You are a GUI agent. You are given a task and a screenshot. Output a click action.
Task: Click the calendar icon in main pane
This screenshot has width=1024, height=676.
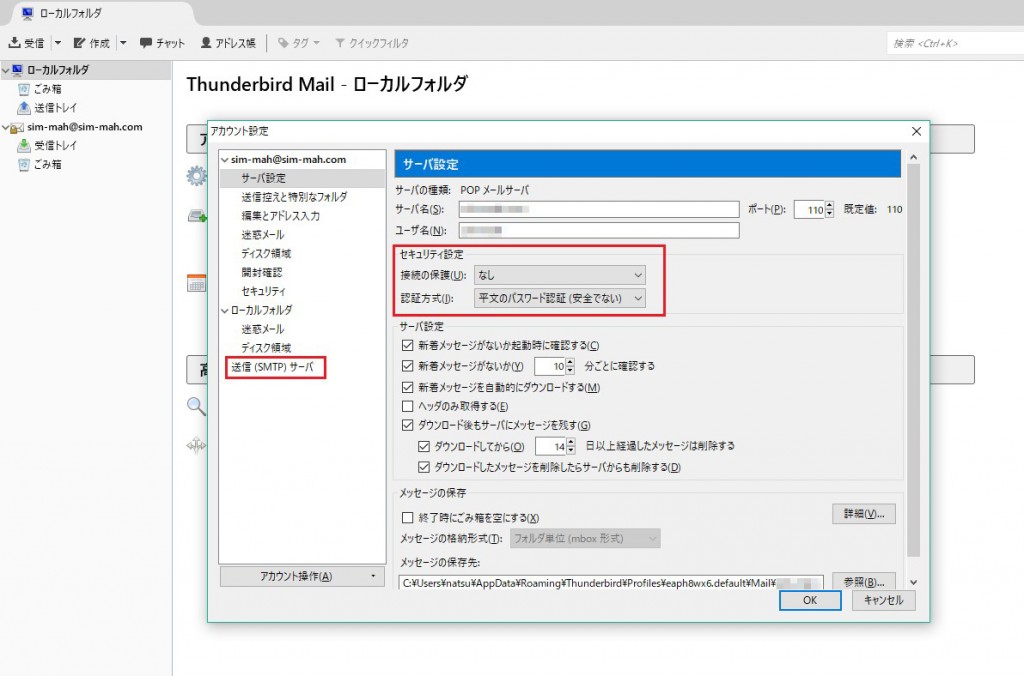[196, 283]
